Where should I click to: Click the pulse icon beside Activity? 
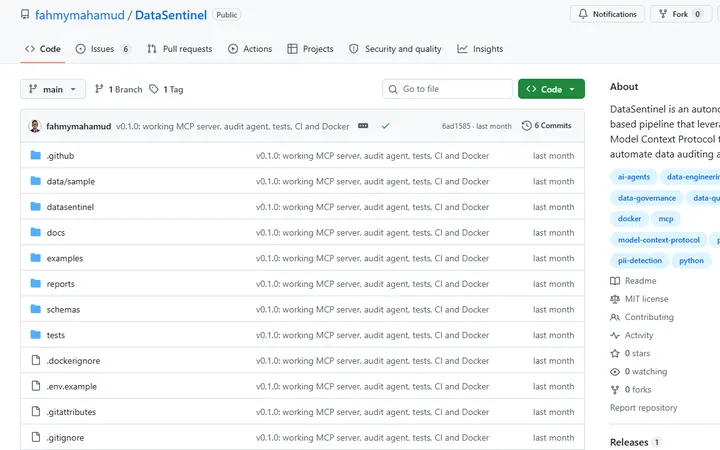615,335
